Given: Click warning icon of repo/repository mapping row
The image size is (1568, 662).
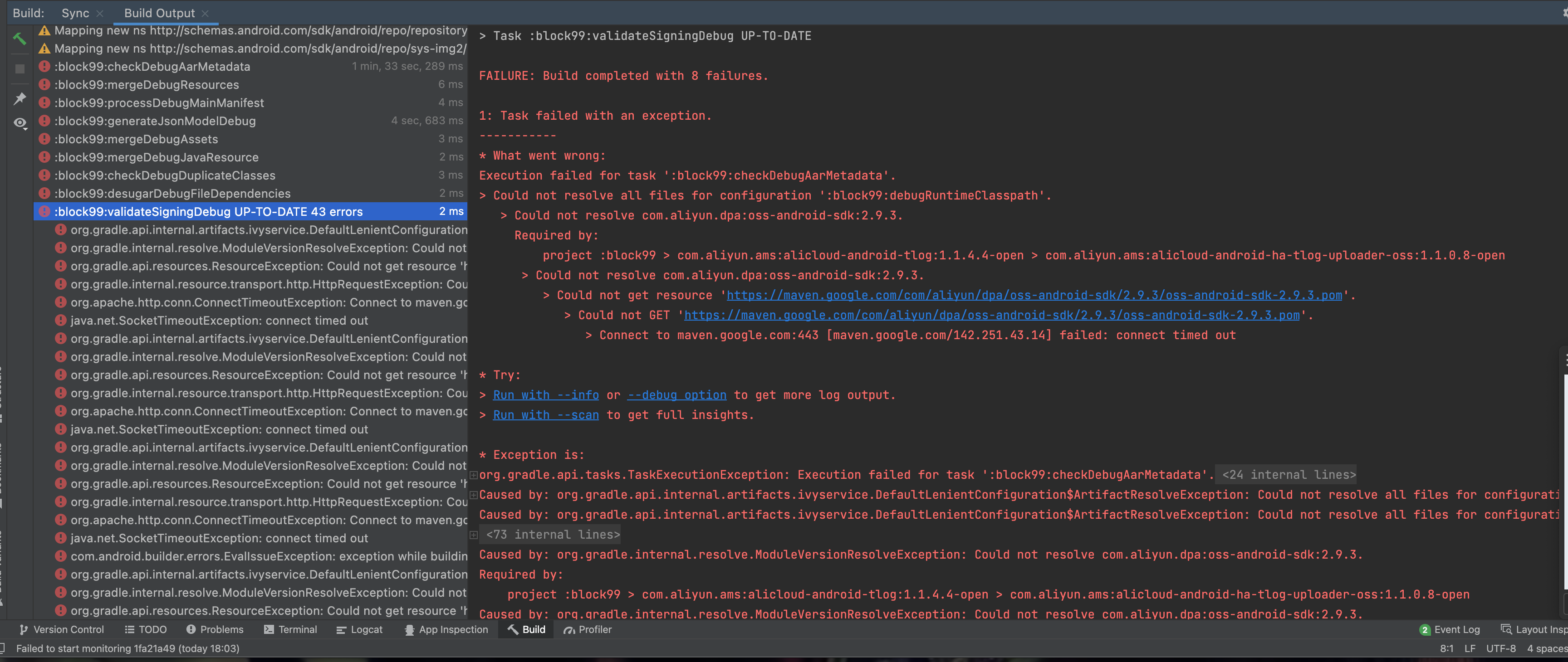Looking at the screenshot, I should 44,30.
